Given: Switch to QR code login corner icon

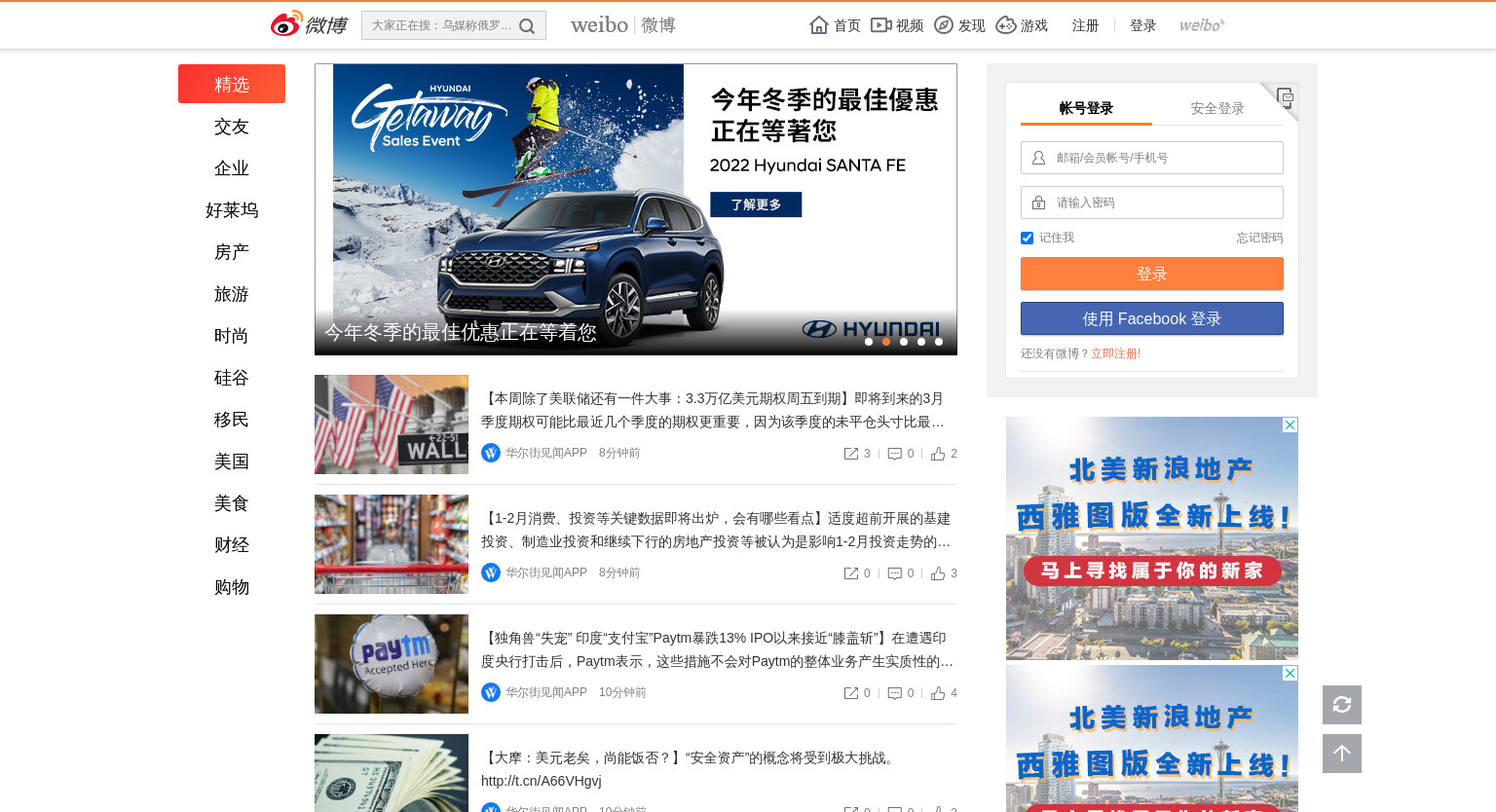Looking at the screenshot, I should click(x=1285, y=96).
